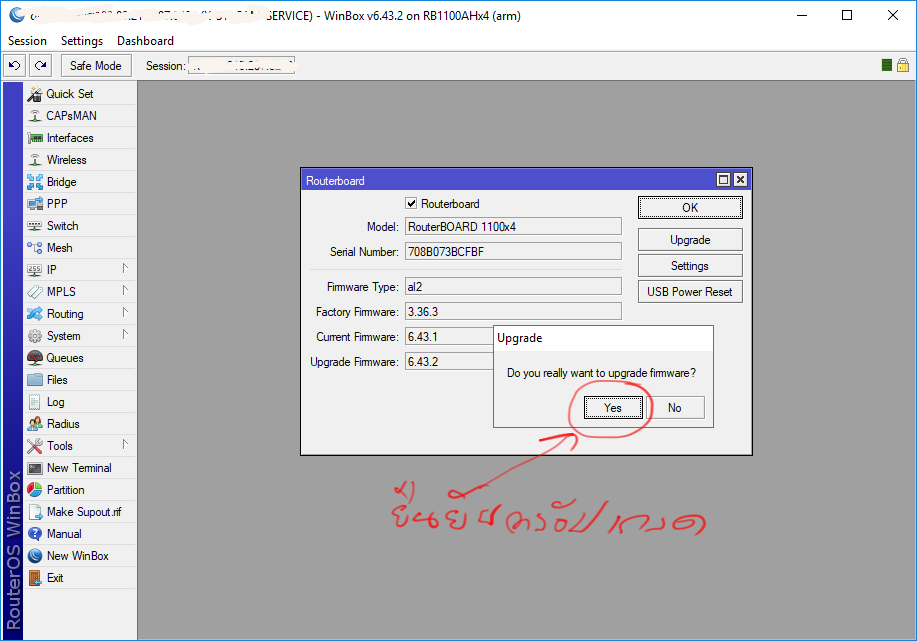Click the Factory Firmware field
Image resolution: width=917 pixels, height=641 pixels.
(513, 312)
